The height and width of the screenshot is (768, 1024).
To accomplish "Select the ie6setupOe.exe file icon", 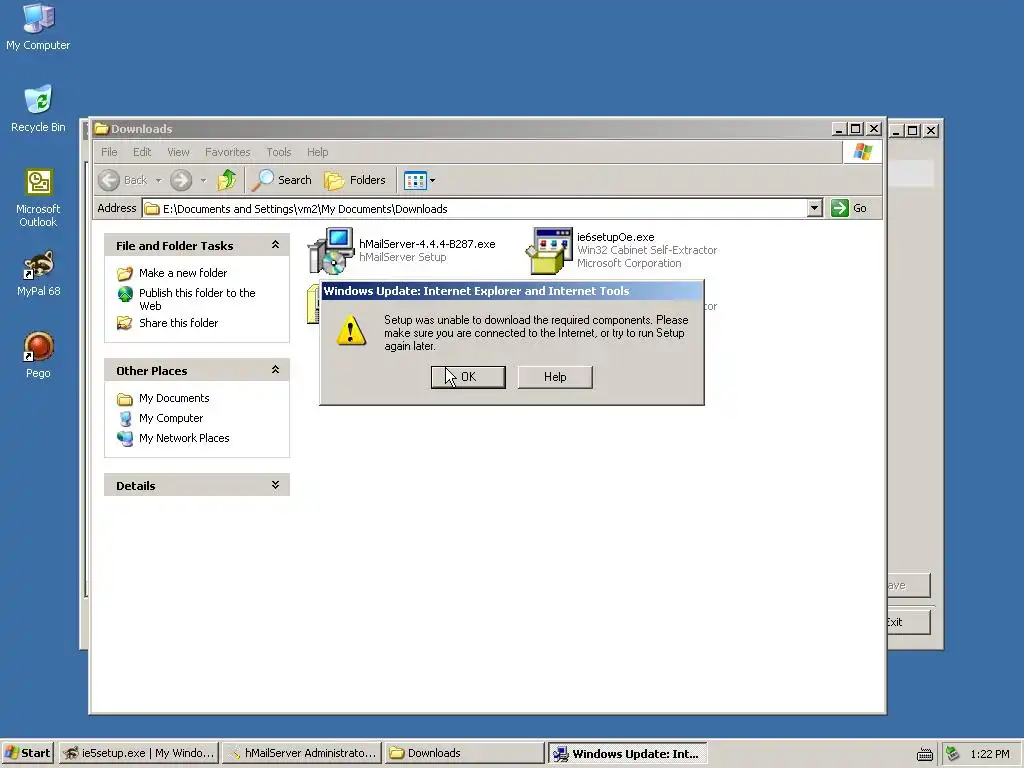I will 549,251.
